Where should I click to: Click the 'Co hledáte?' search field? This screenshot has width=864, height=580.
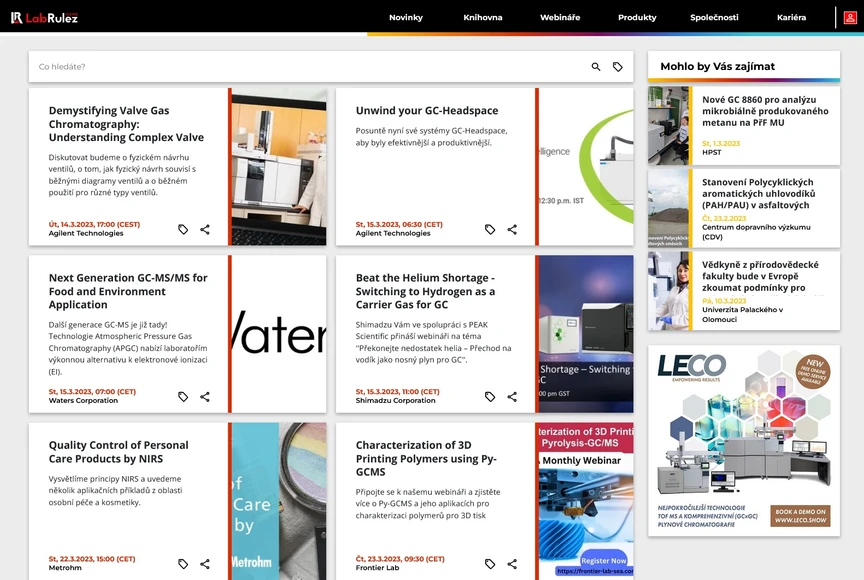(300, 64)
